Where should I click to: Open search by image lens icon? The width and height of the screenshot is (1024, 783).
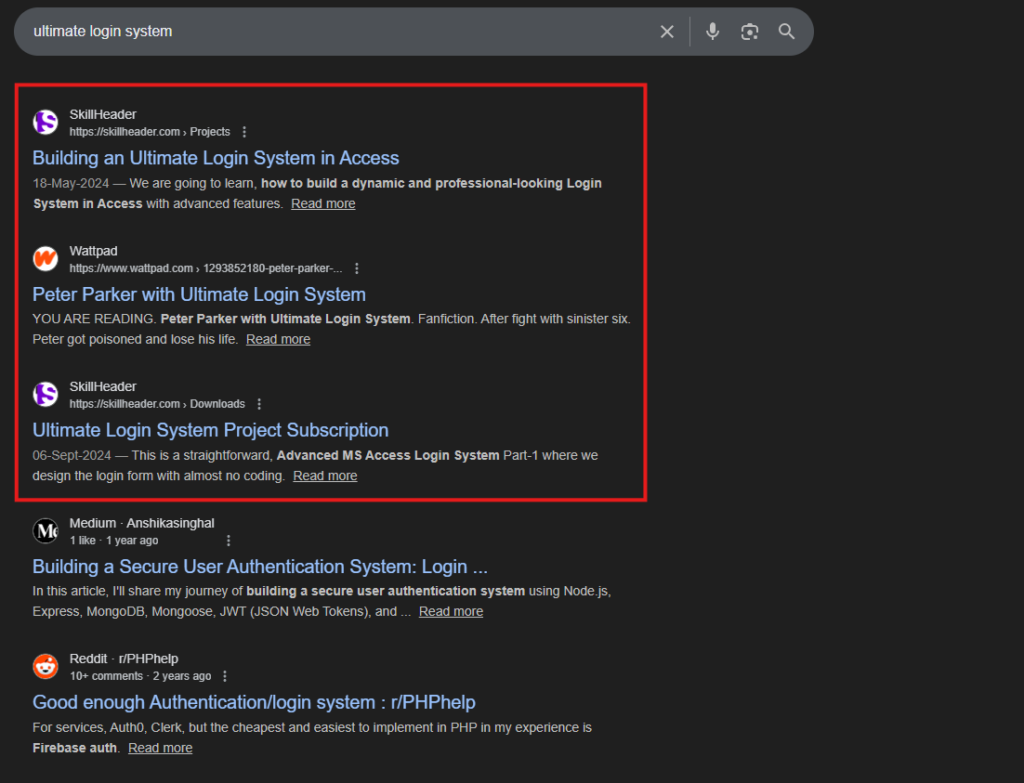coord(749,32)
